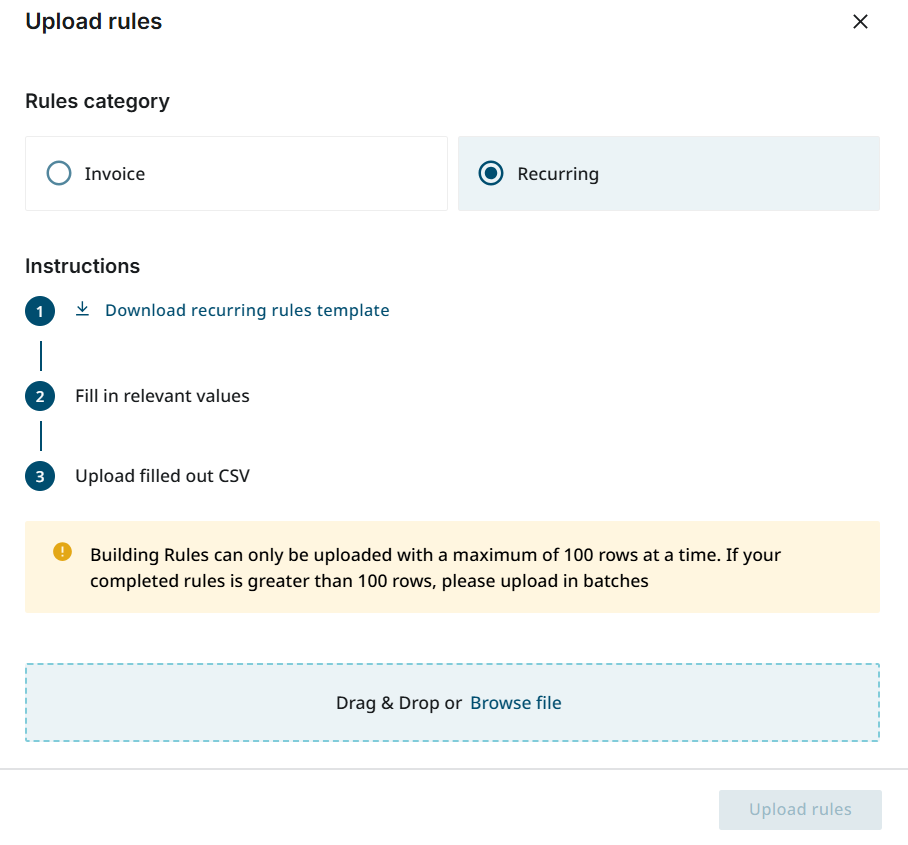Click the step 2 number circle
This screenshot has height=845, width=908.
coord(40,397)
